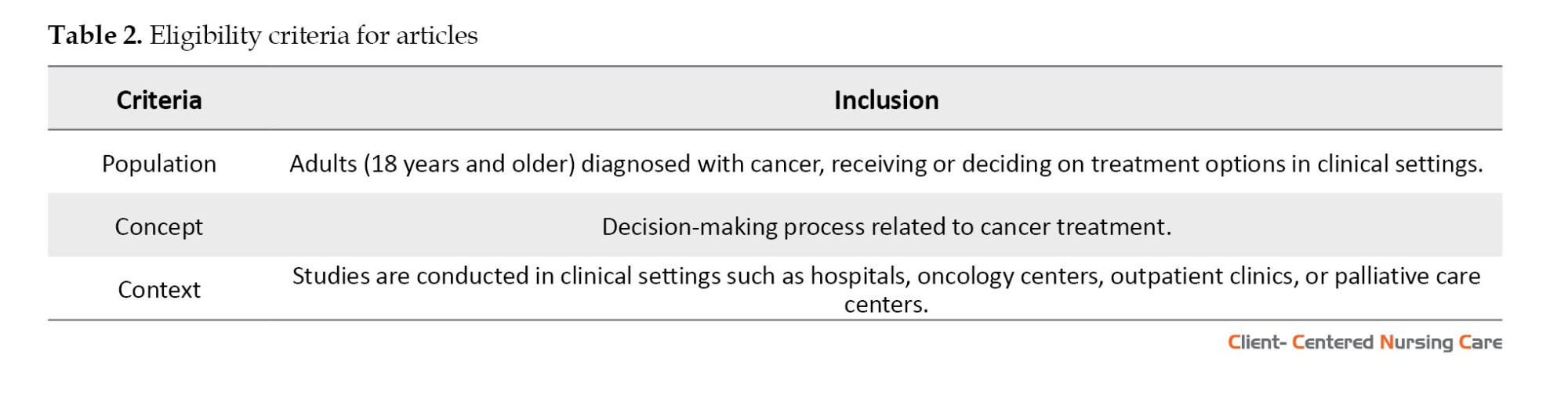Click the wrapped word "centers." on the last line
Screen dimensions: 1568x416
coord(886,304)
